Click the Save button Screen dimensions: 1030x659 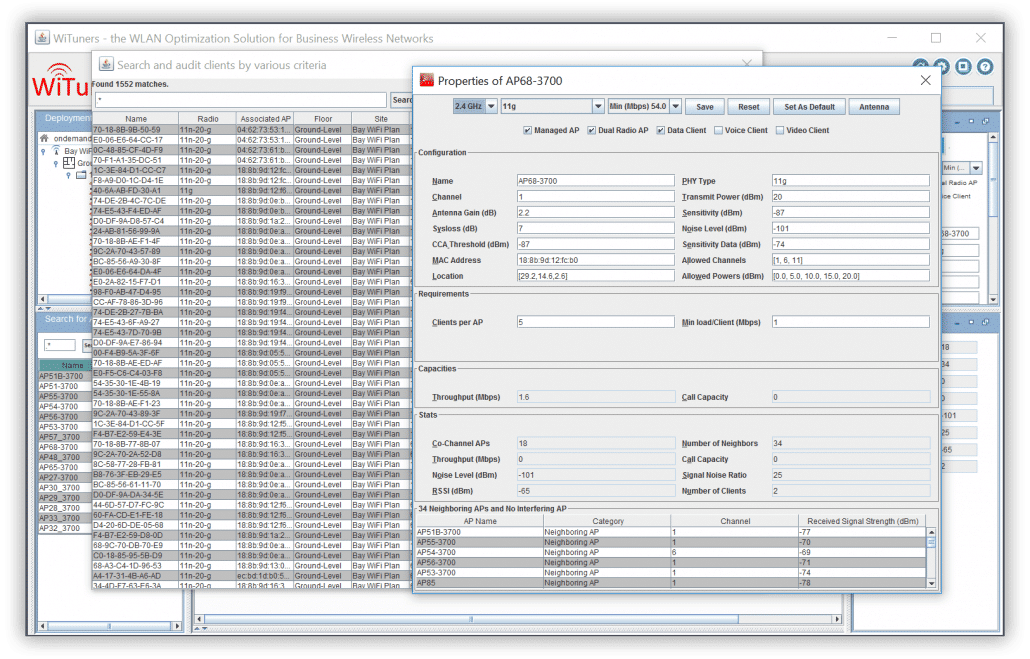705,106
